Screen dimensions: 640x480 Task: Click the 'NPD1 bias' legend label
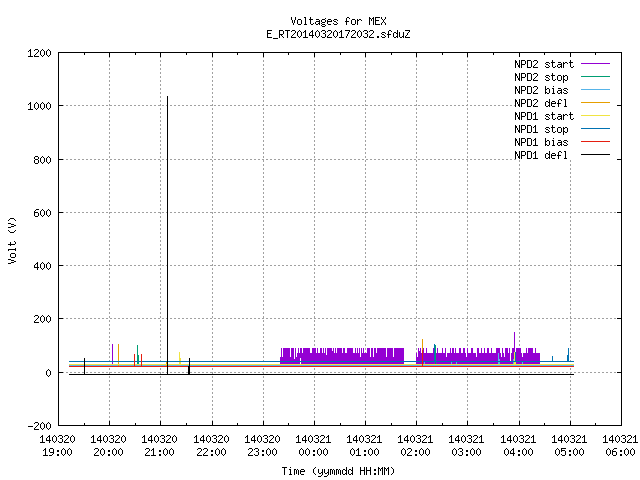(541, 142)
